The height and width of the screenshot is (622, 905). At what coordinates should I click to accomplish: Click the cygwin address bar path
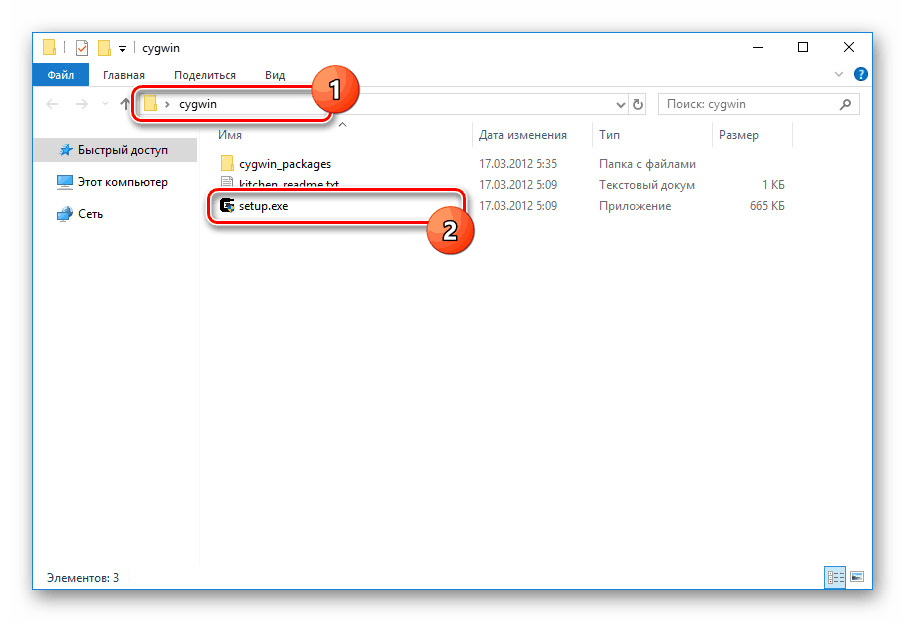(198, 104)
